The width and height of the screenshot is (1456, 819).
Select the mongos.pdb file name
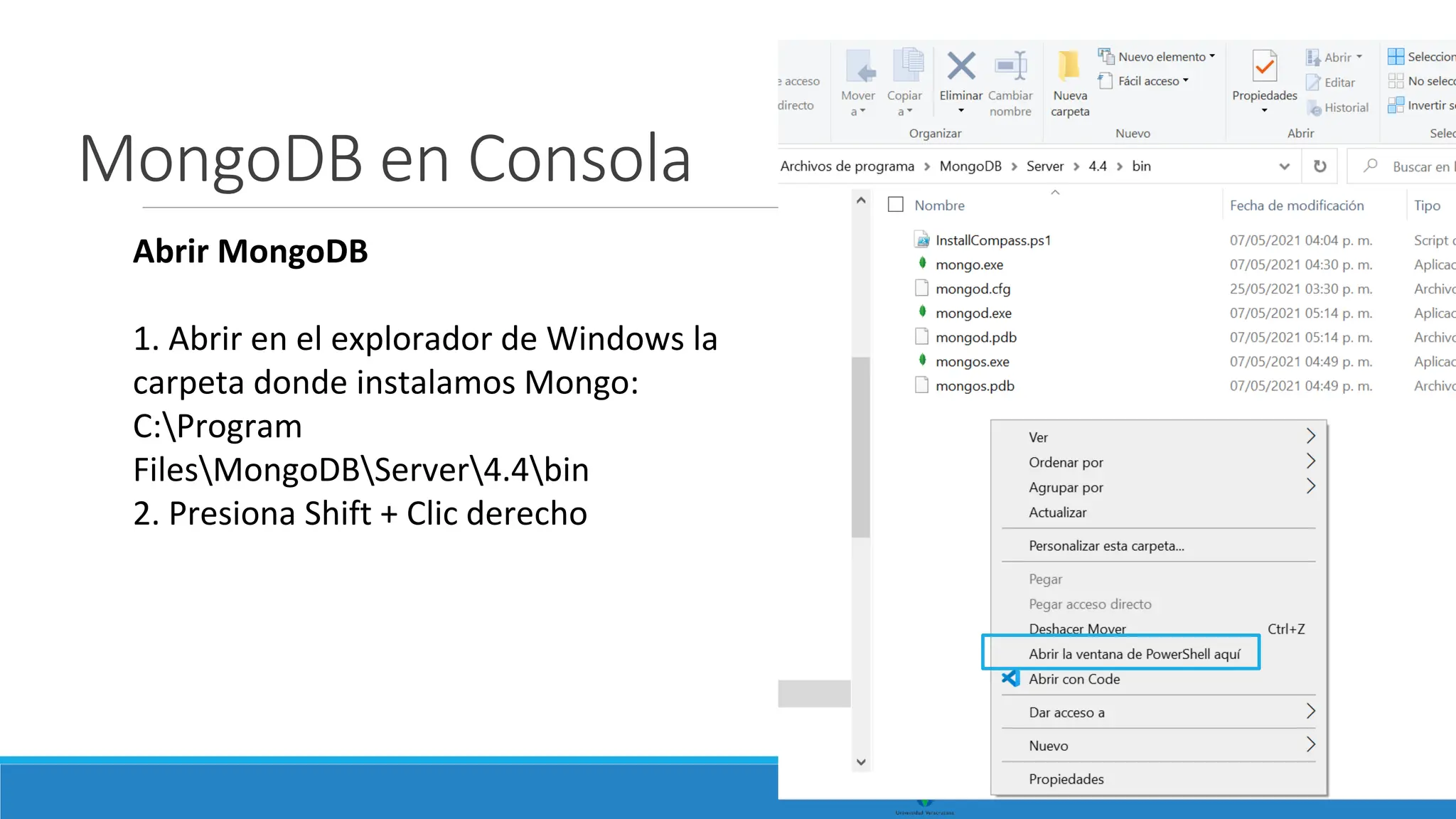point(975,386)
